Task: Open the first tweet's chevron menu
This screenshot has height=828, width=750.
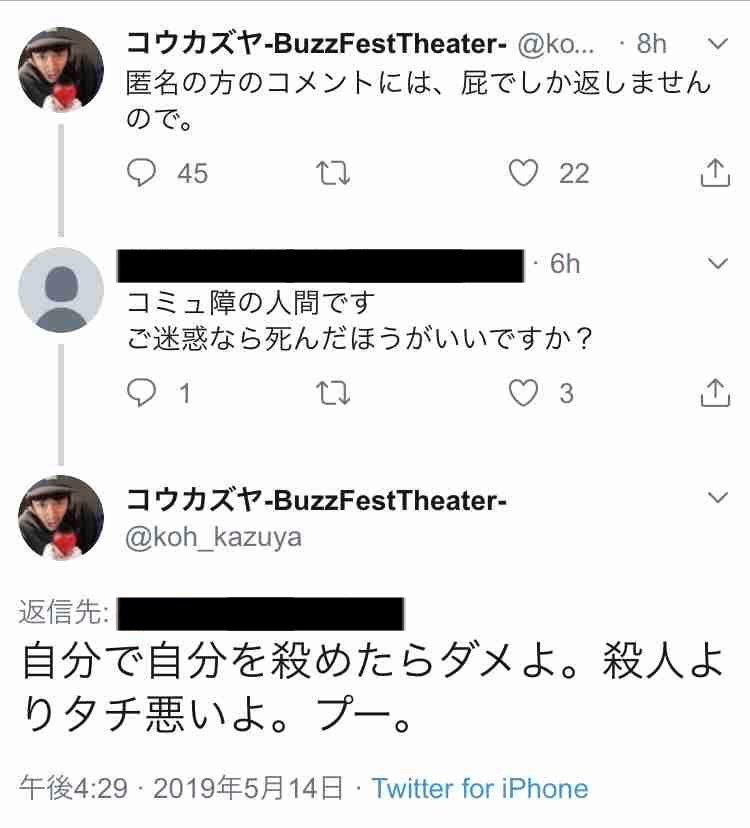Action: point(716,45)
